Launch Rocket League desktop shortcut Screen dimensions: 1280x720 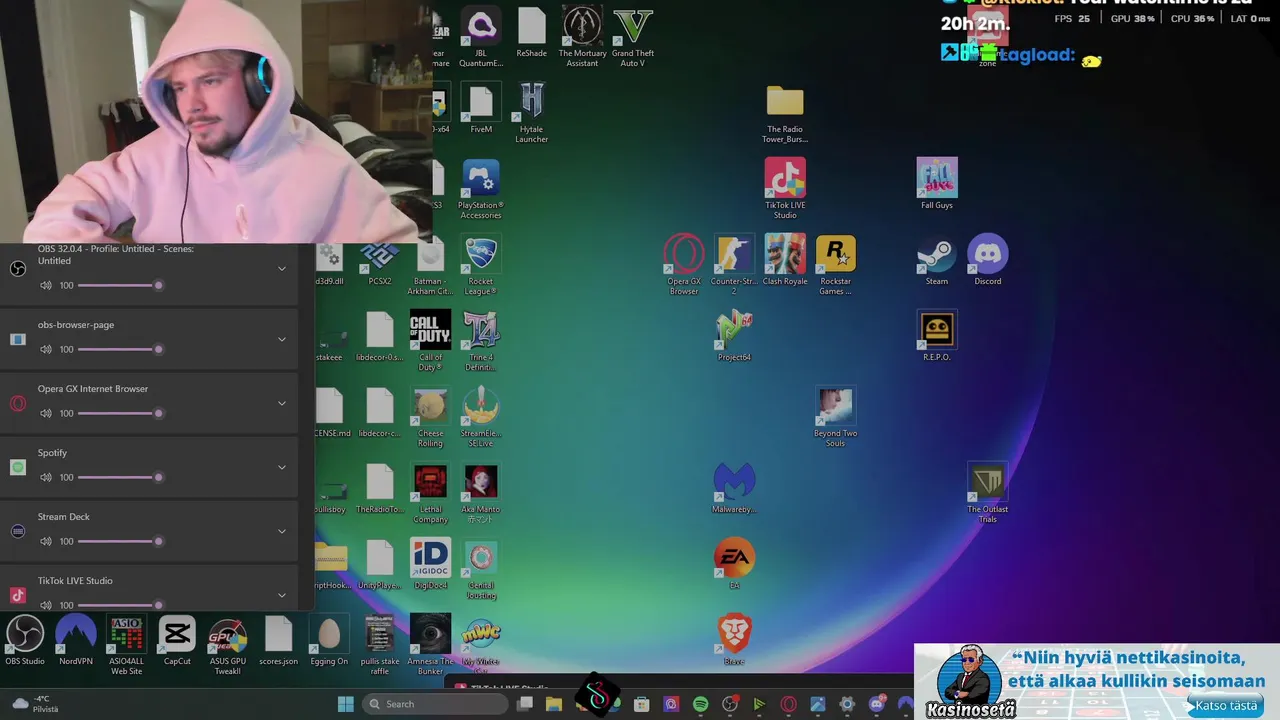coord(481,265)
